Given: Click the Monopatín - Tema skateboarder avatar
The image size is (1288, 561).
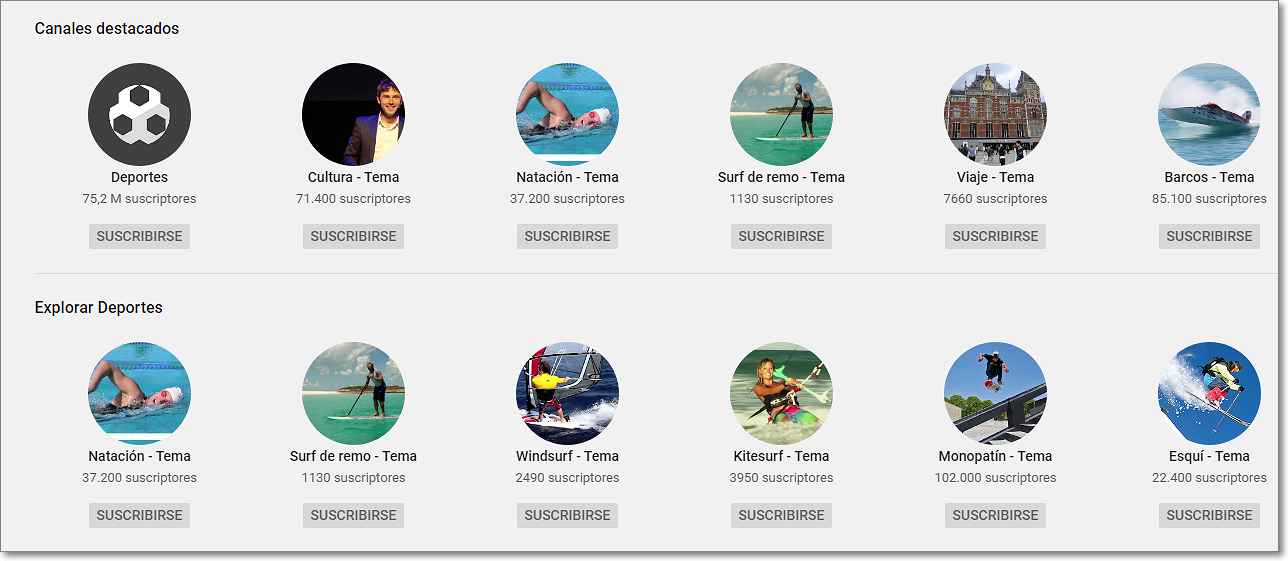Looking at the screenshot, I should point(995,393).
